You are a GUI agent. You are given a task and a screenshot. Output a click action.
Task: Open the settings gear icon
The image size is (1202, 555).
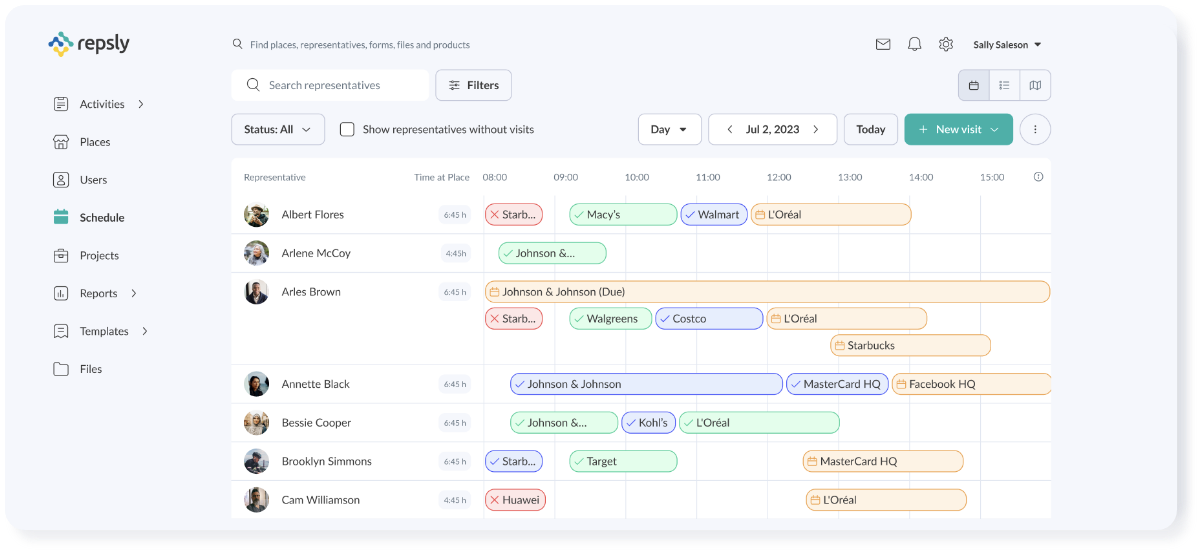[x=946, y=44]
